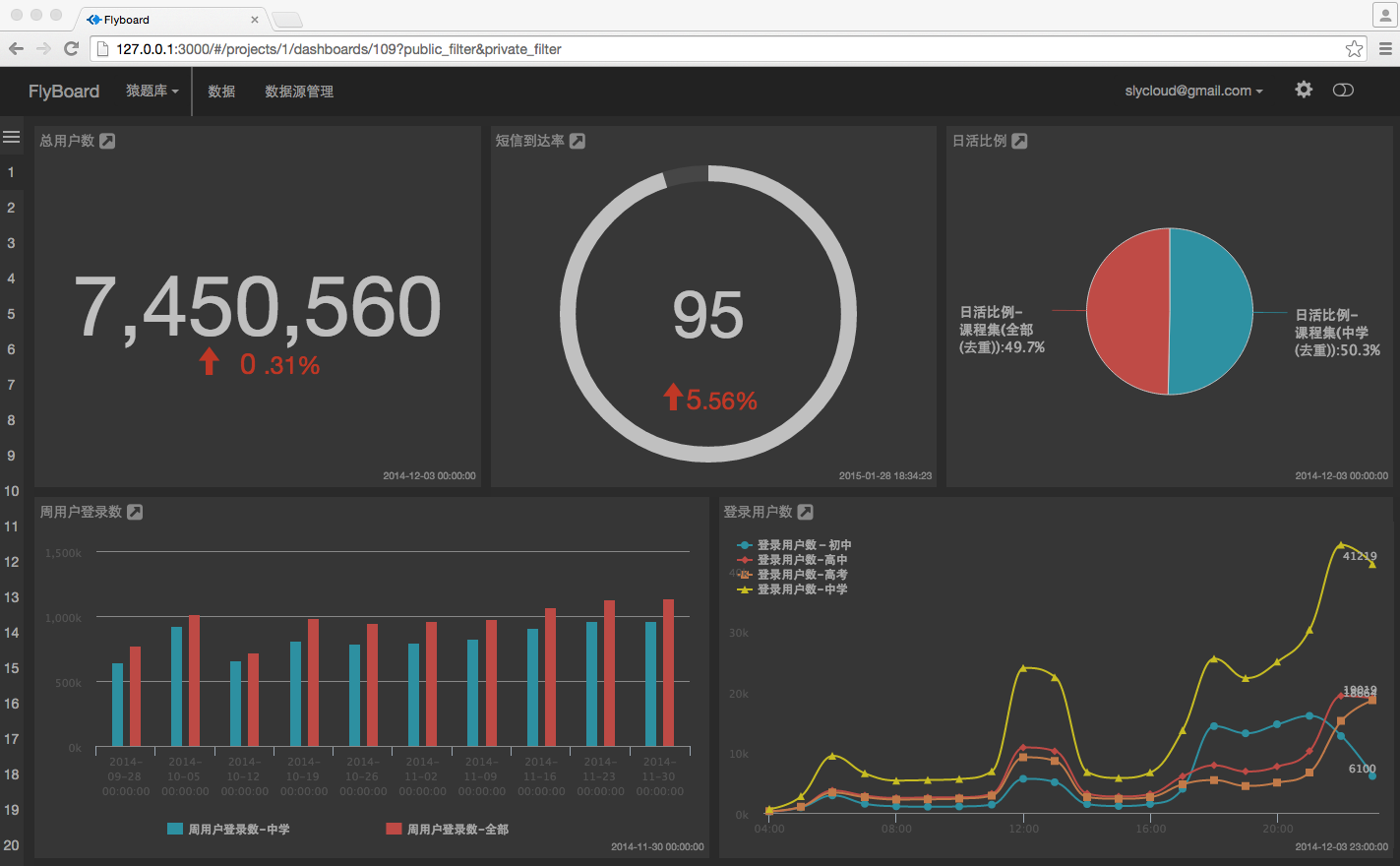The height and width of the screenshot is (866, 1400).
Task: Click the red pie slice 课程集(全部)
Action: coord(1126,311)
